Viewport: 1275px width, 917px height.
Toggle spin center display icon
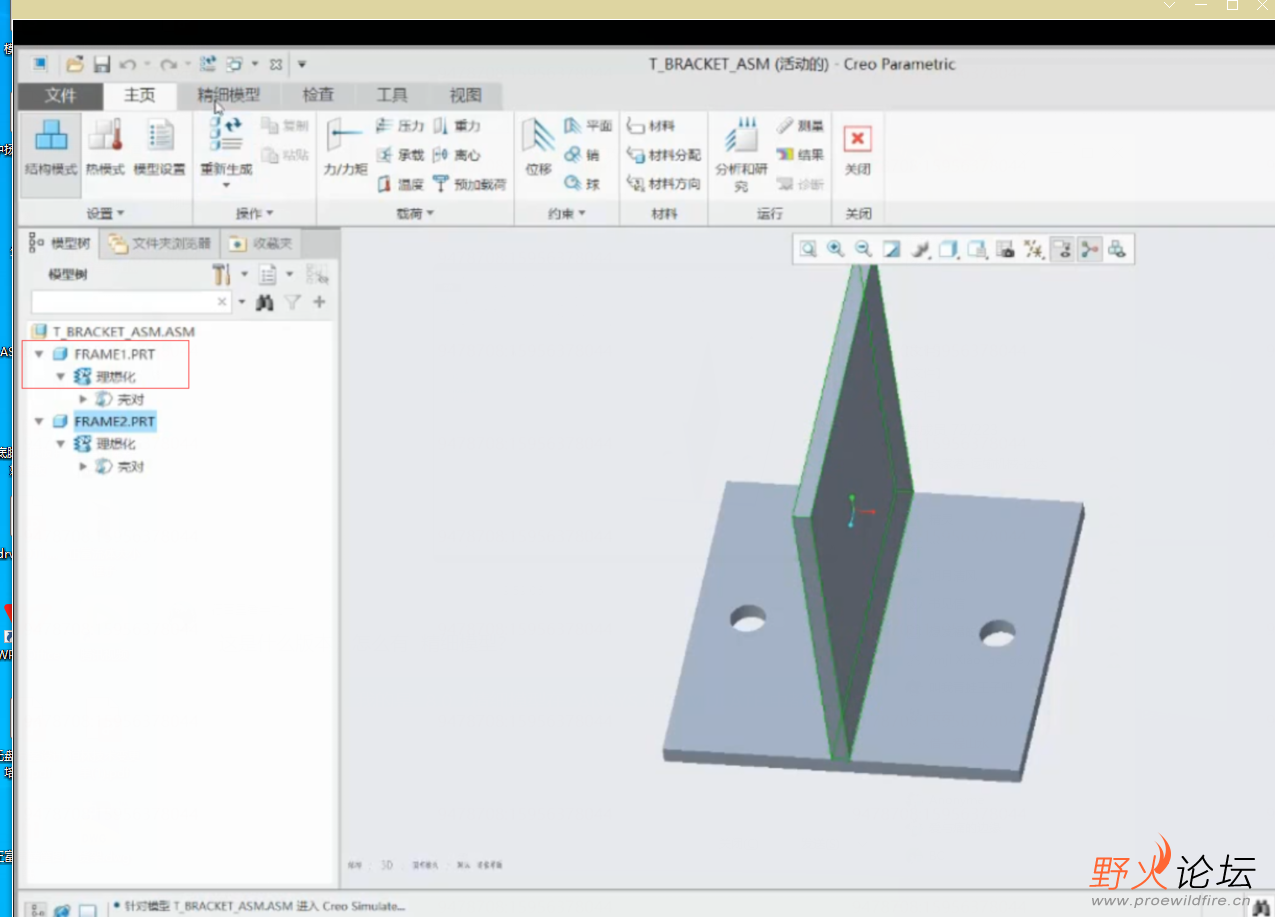1090,249
